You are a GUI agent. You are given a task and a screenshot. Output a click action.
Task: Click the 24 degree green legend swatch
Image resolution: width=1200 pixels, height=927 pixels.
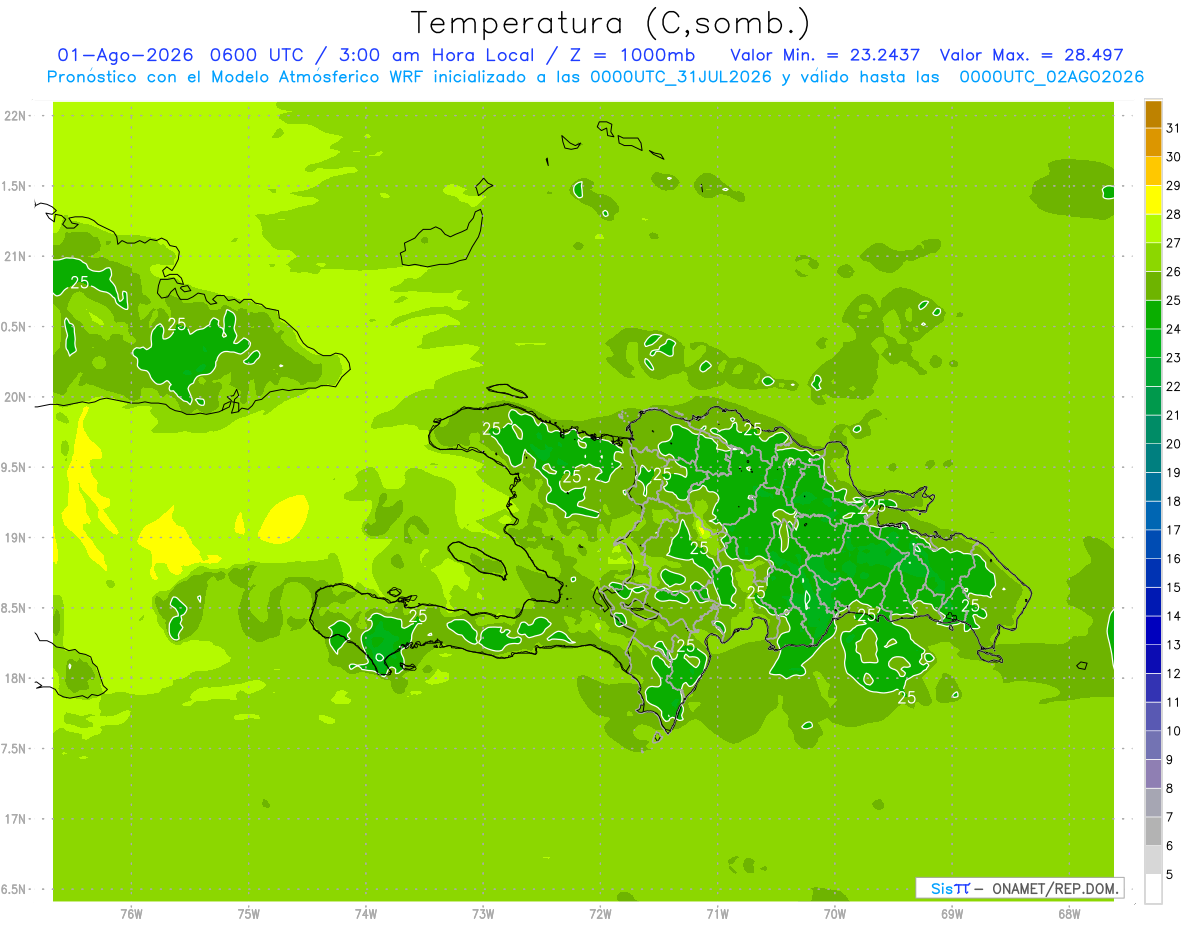tap(1153, 315)
